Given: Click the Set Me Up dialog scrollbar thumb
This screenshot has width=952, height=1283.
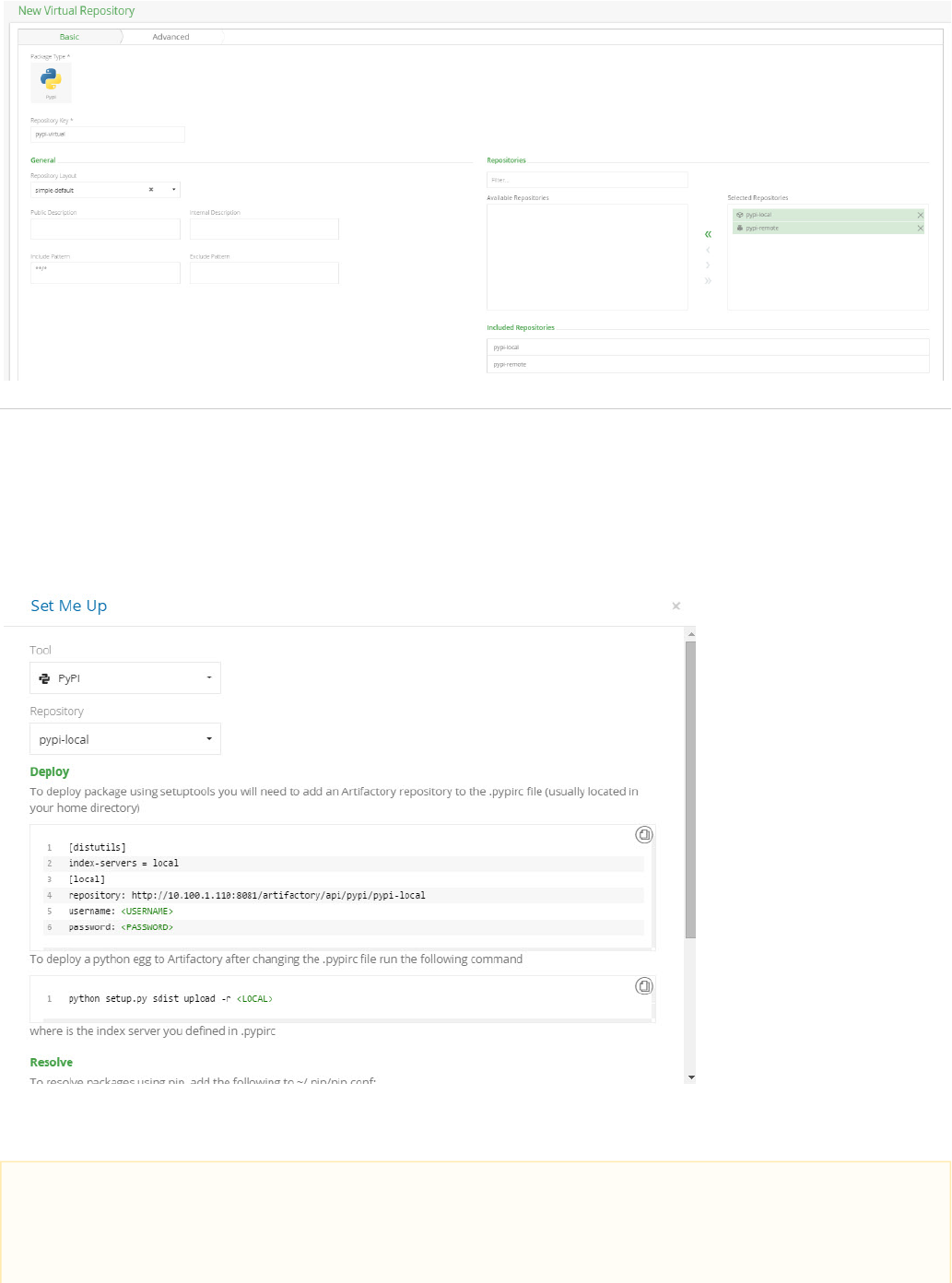Looking at the screenshot, I should pyautogui.click(x=690, y=790).
